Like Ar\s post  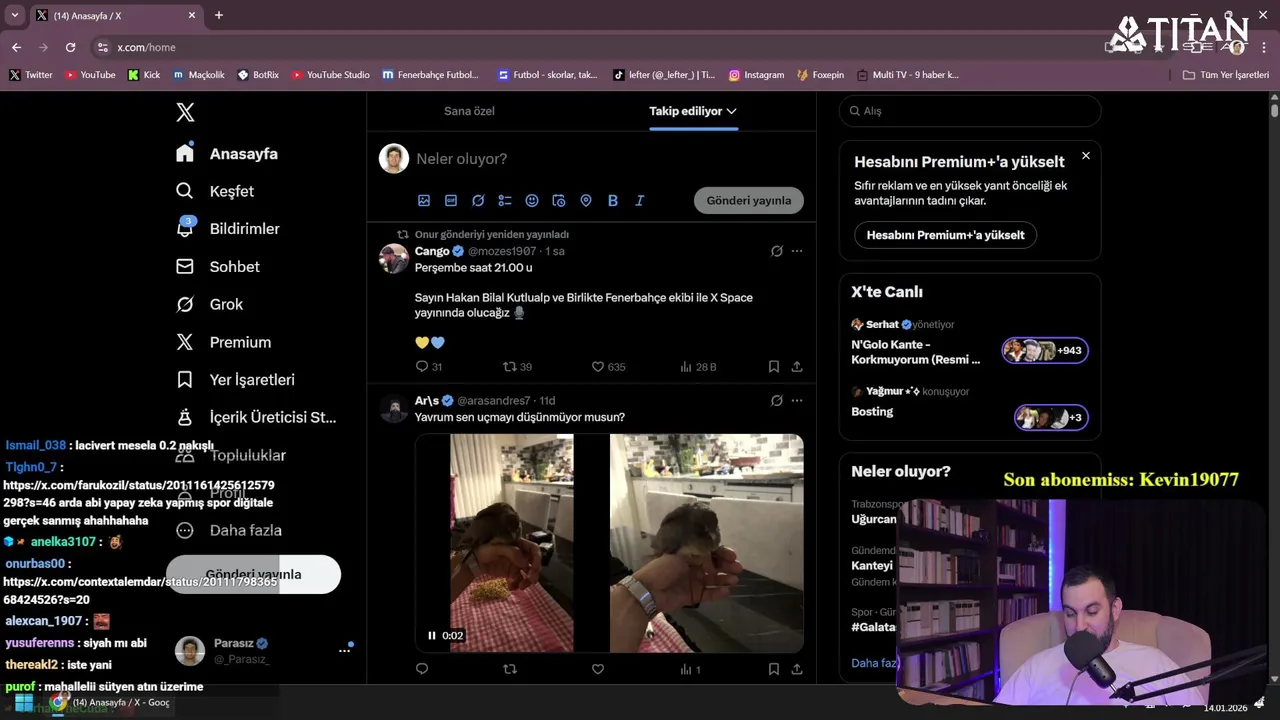598,669
